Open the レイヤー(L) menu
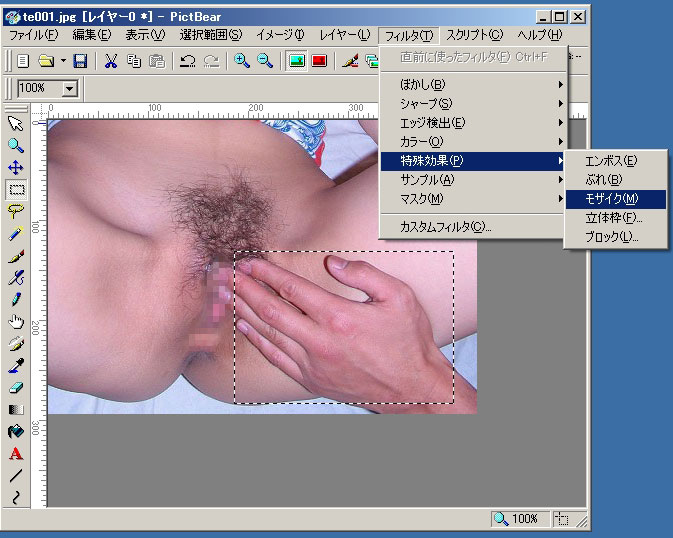 (x=345, y=35)
